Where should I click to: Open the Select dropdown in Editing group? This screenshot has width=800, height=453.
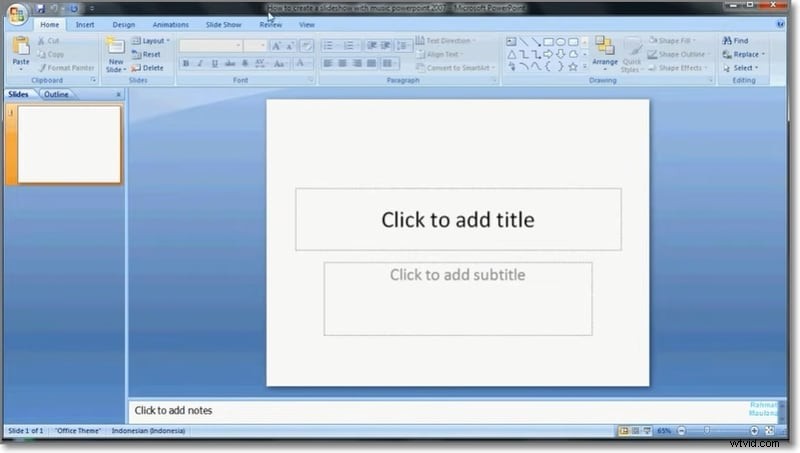(x=743, y=68)
